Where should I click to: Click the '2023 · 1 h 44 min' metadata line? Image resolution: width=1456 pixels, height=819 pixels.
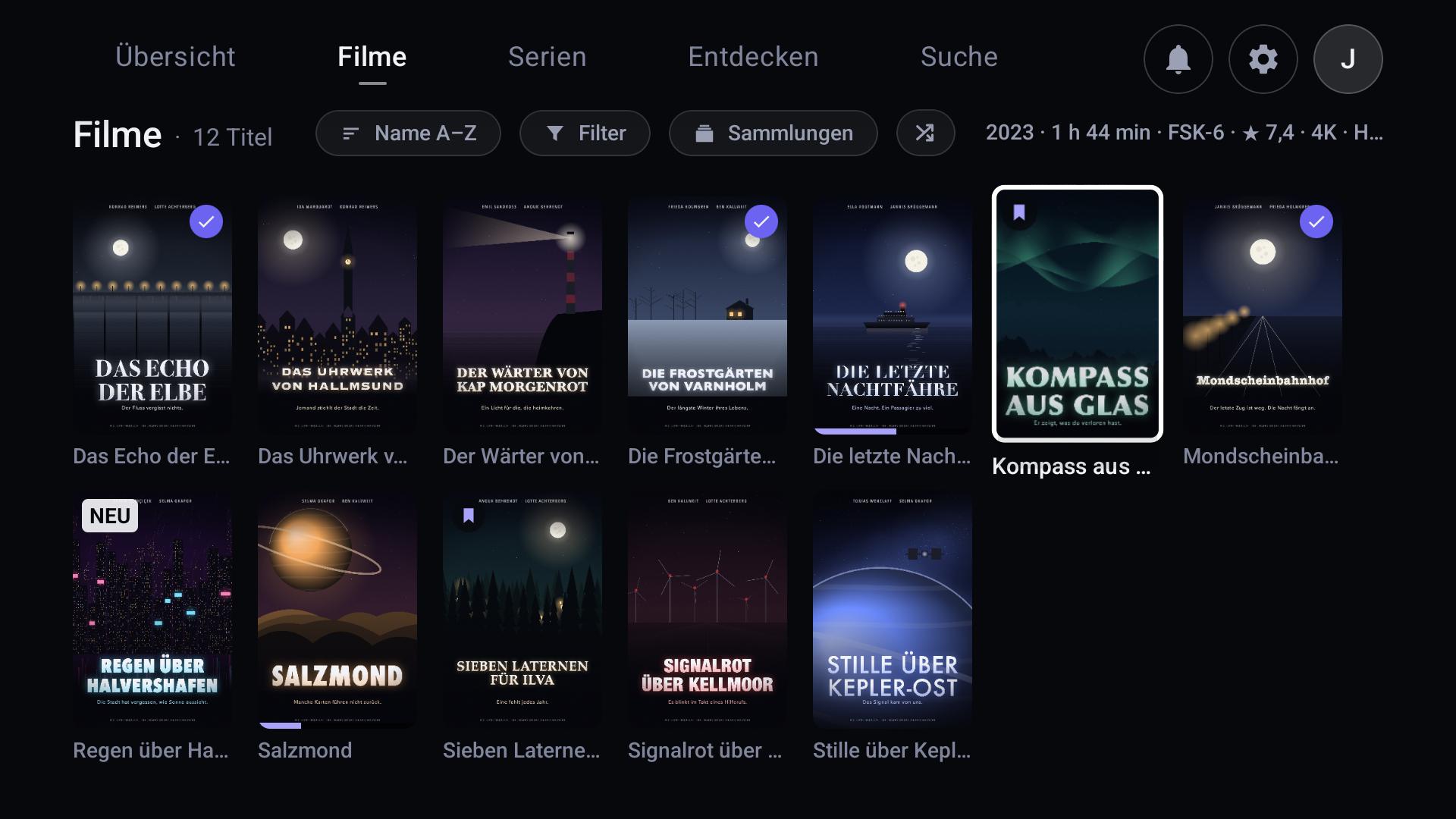[x=1184, y=133]
